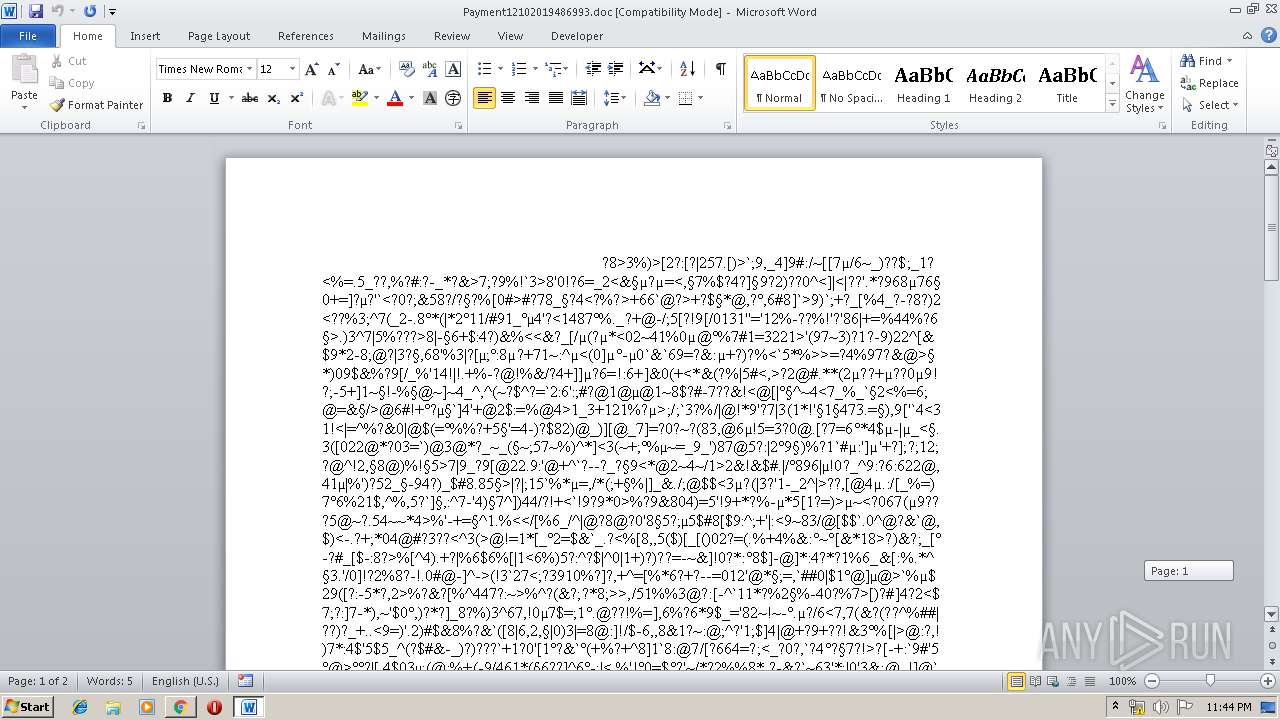The height and width of the screenshot is (720, 1280).
Task: Click the Redo icon in Quick Access Toolbar
Action: click(90, 11)
